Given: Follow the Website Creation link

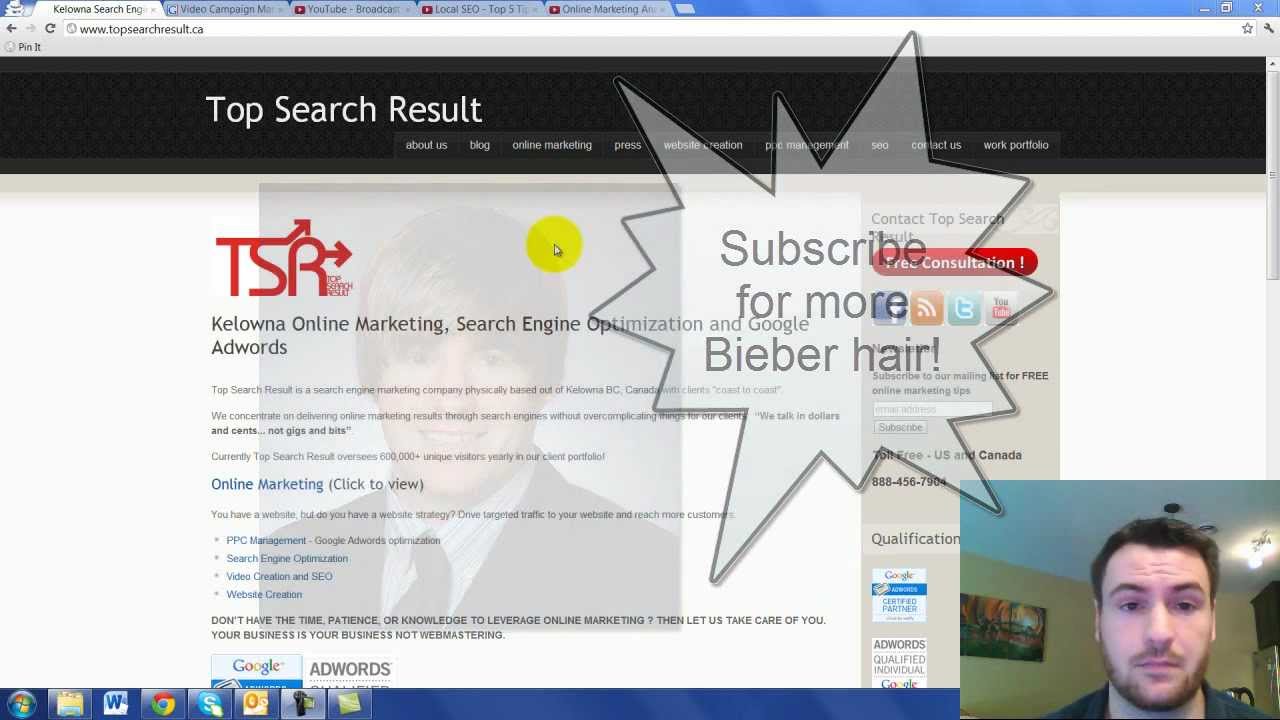Looking at the screenshot, I should pyautogui.click(x=264, y=595).
